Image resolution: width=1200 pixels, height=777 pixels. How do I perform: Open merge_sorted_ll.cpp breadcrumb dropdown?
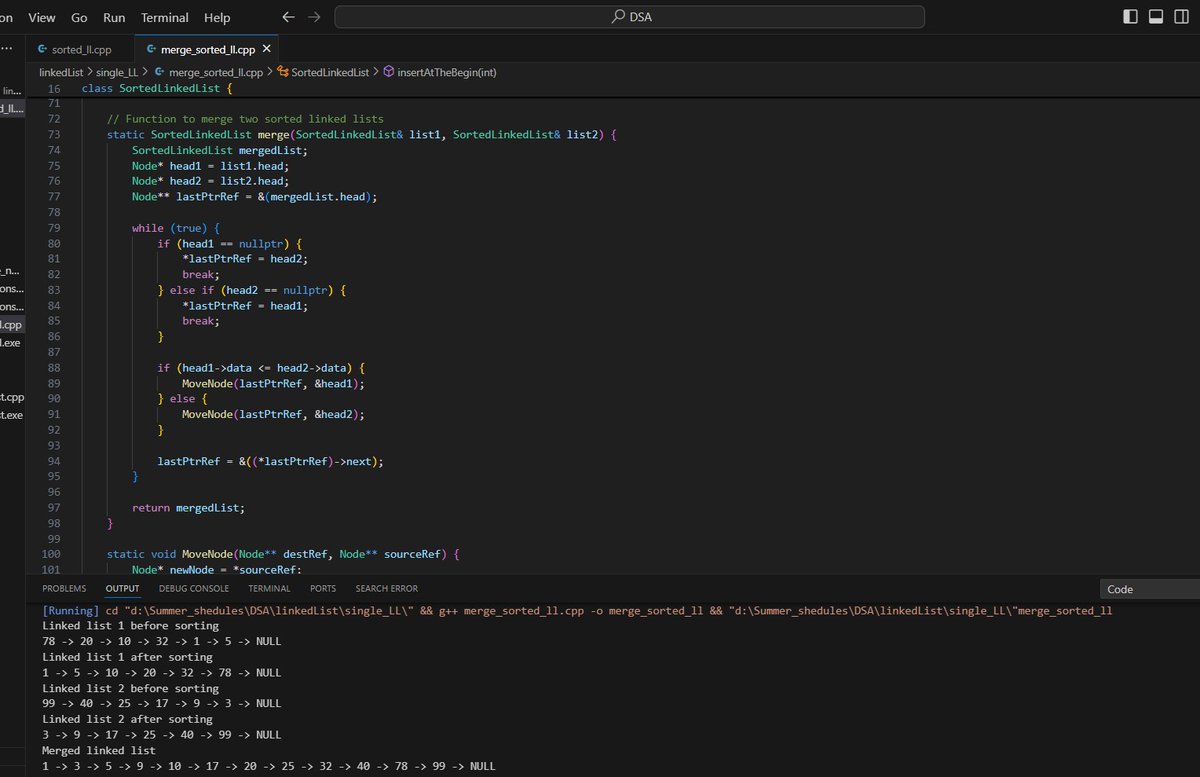[215, 72]
